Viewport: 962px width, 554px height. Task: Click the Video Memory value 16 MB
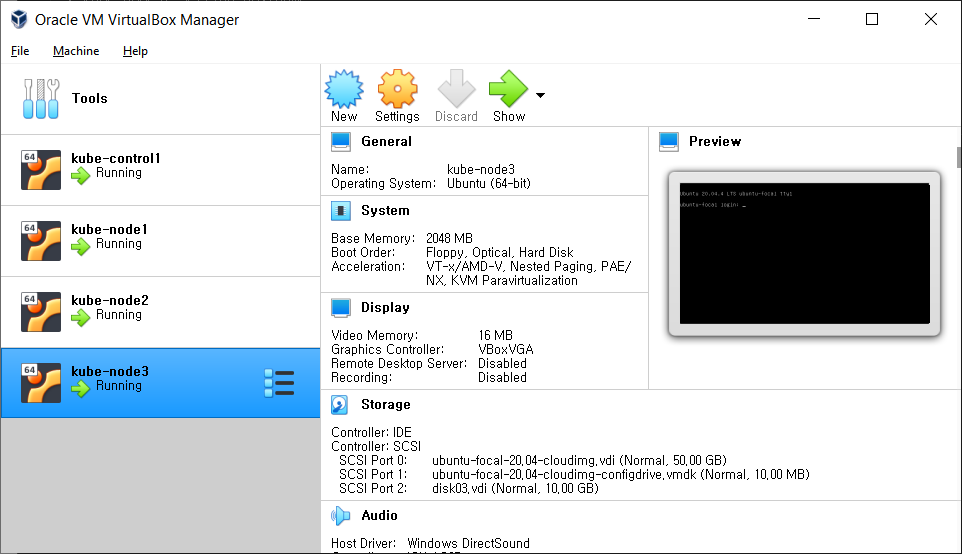495,335
